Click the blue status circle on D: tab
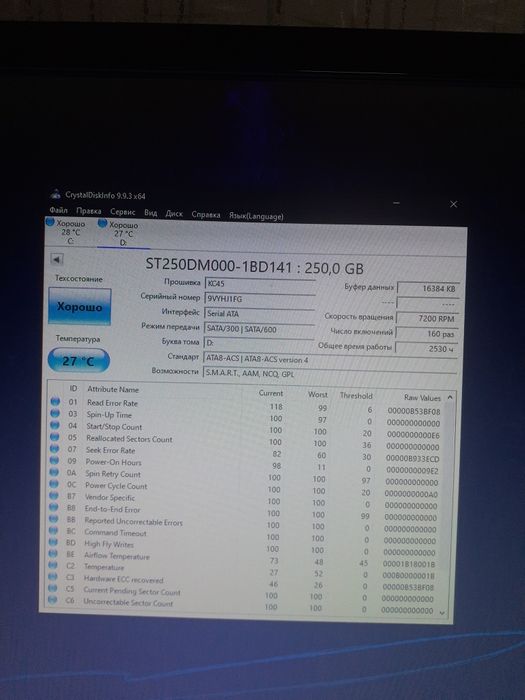The height and width of the screenshot is (700, 525). point(102,223)
